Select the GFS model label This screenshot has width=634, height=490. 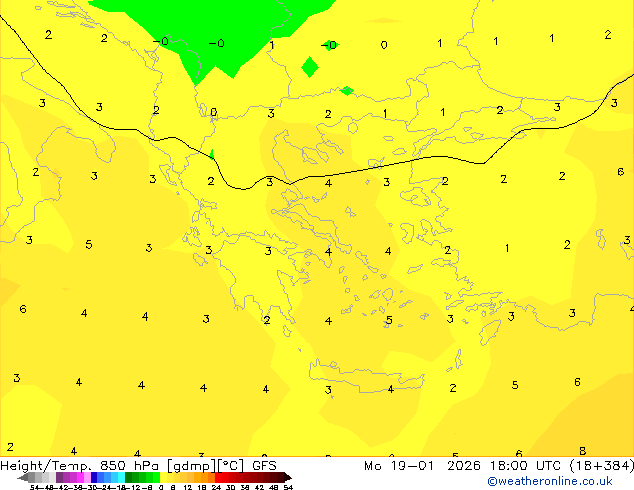[x=263, y=465]
